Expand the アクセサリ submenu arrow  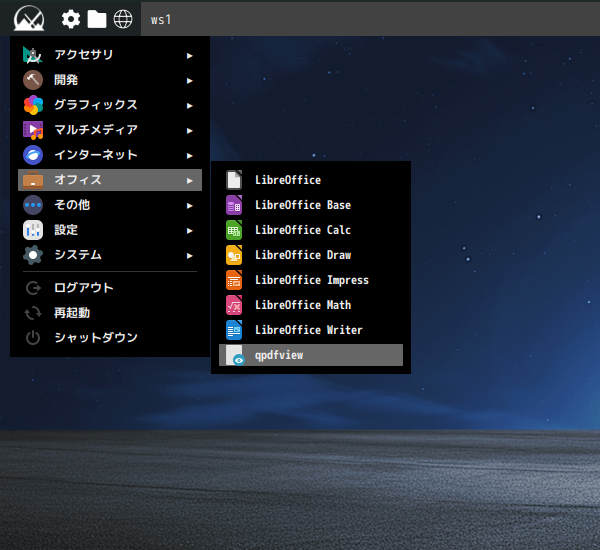[x=190, y=55]
